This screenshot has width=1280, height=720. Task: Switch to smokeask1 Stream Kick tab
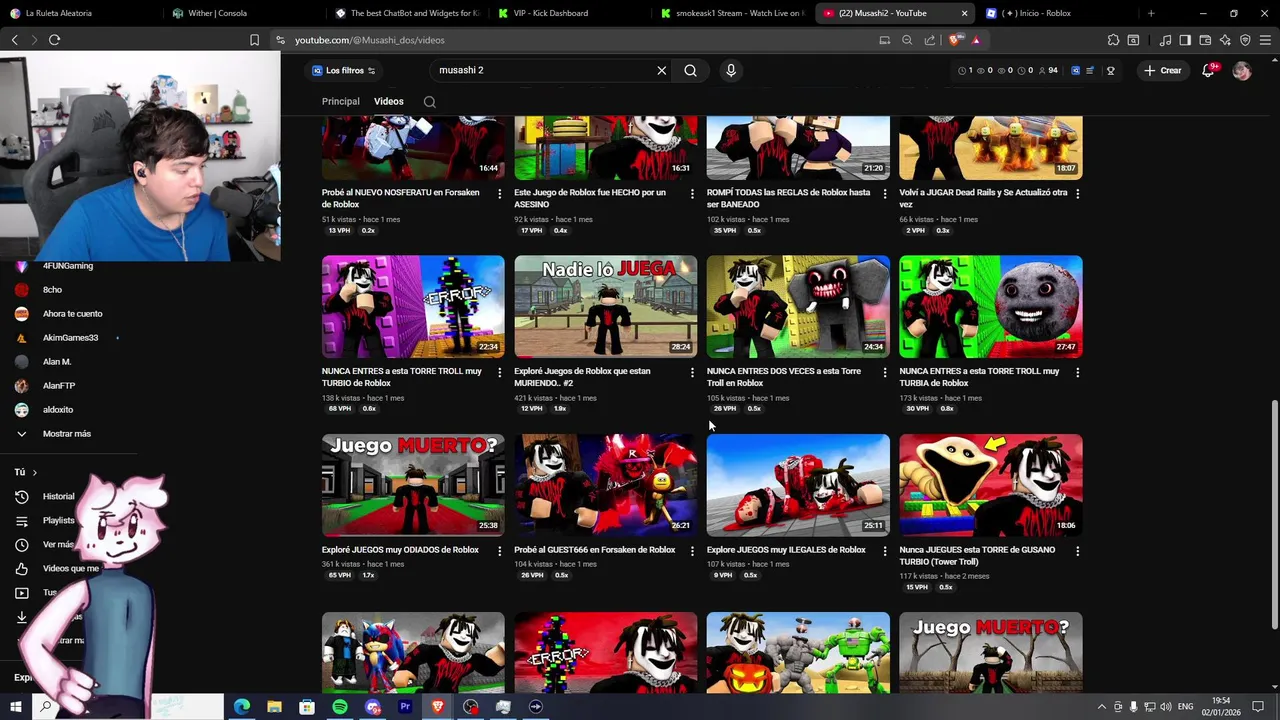733,13
